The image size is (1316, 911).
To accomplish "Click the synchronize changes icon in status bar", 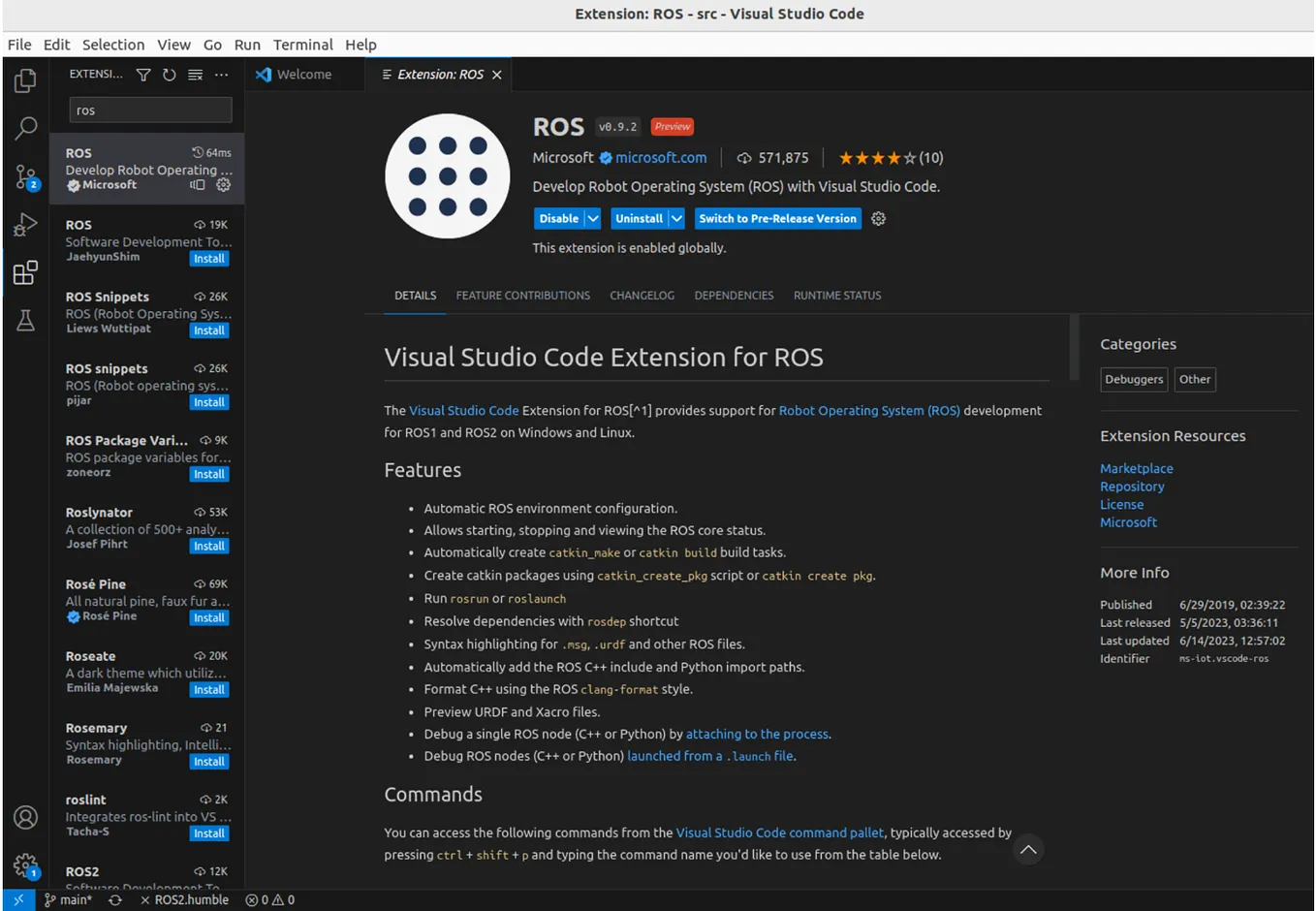I will click(115, 899).
